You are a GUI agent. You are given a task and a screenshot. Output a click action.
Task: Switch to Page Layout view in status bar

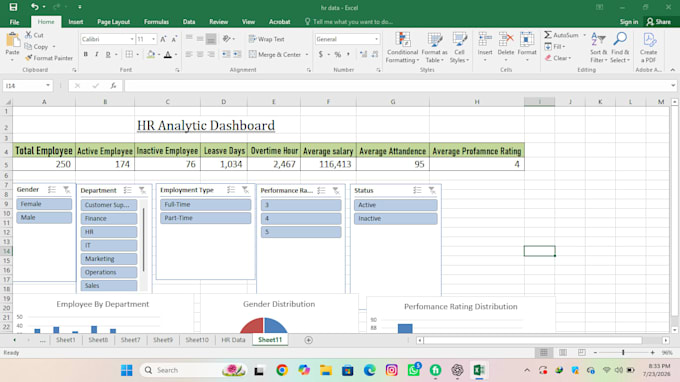[x=562, y=353]
